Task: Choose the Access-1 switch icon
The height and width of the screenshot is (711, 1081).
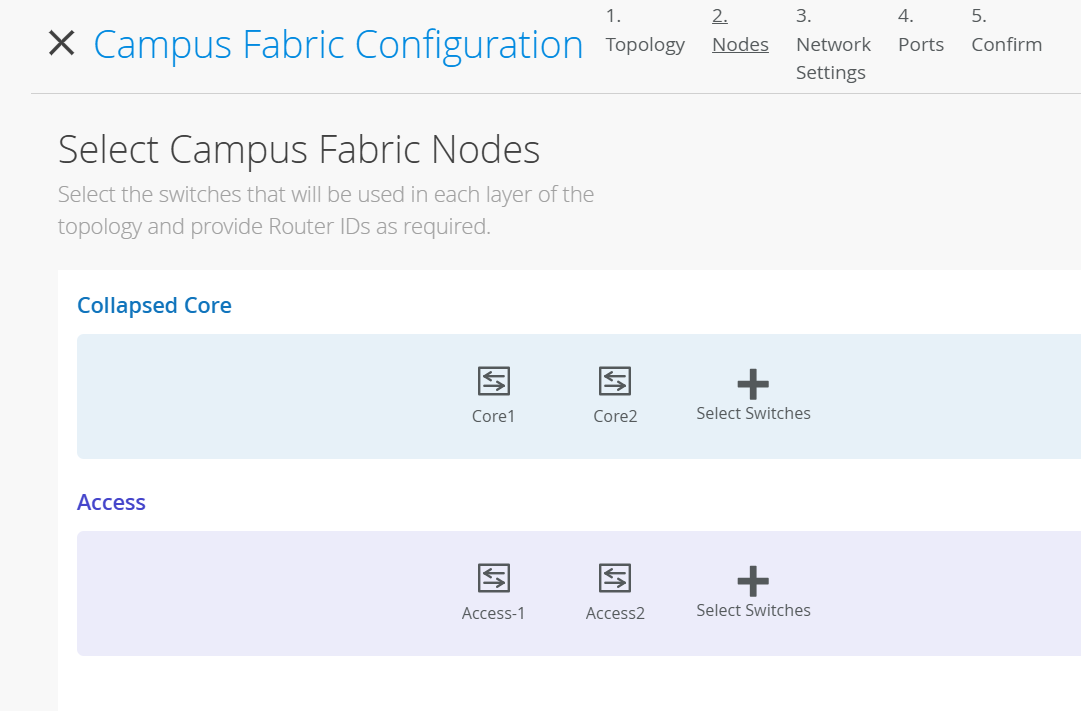Action: [493, 578]
